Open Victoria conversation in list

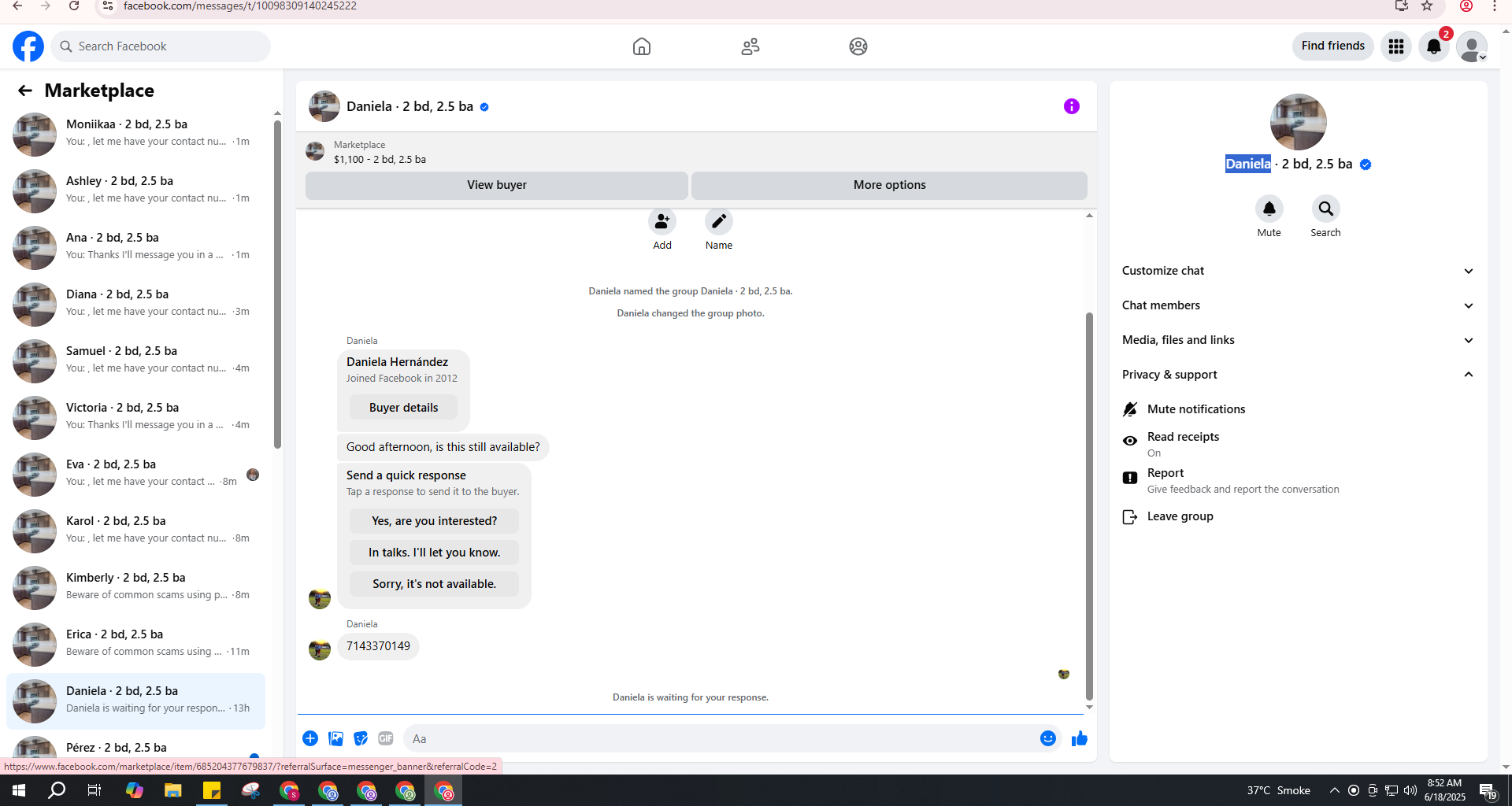coord(136,417)
